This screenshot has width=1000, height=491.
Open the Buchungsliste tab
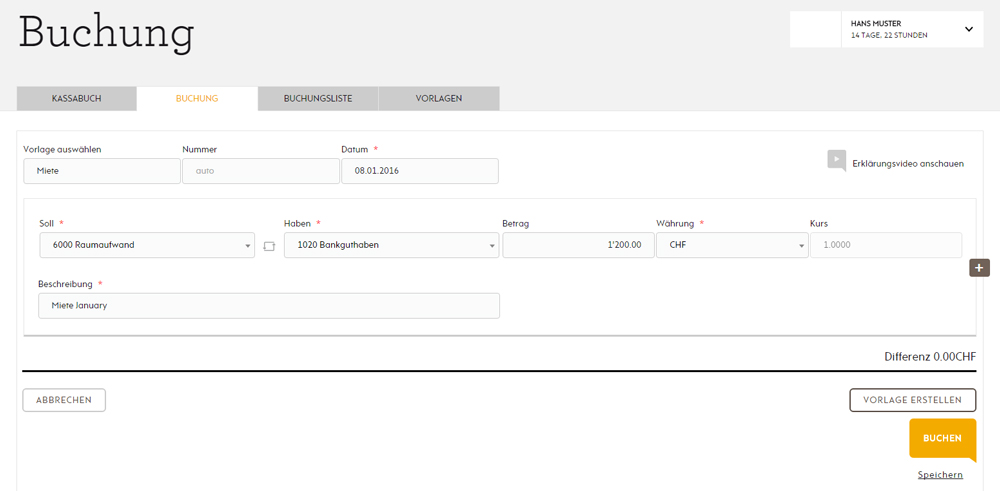pyautogui.click(x=318, y=99)
